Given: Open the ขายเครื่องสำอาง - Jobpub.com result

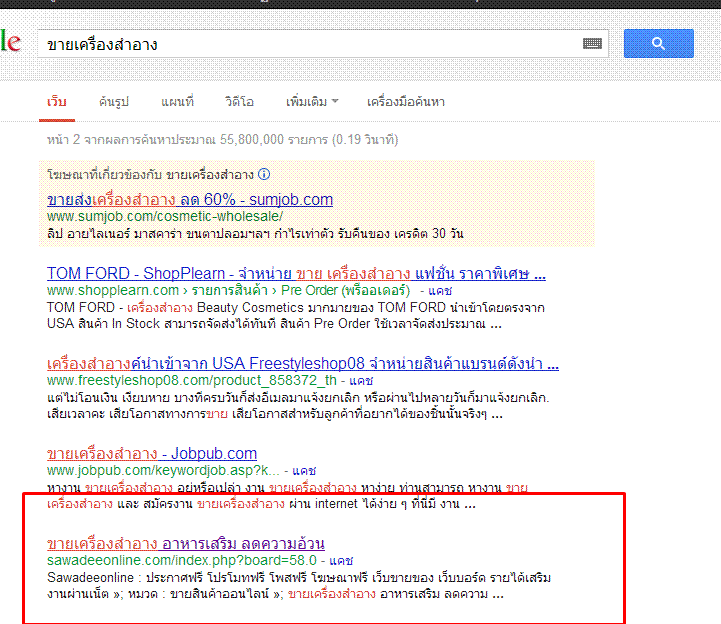Looking at the screenshot, I should click(152, 454).
